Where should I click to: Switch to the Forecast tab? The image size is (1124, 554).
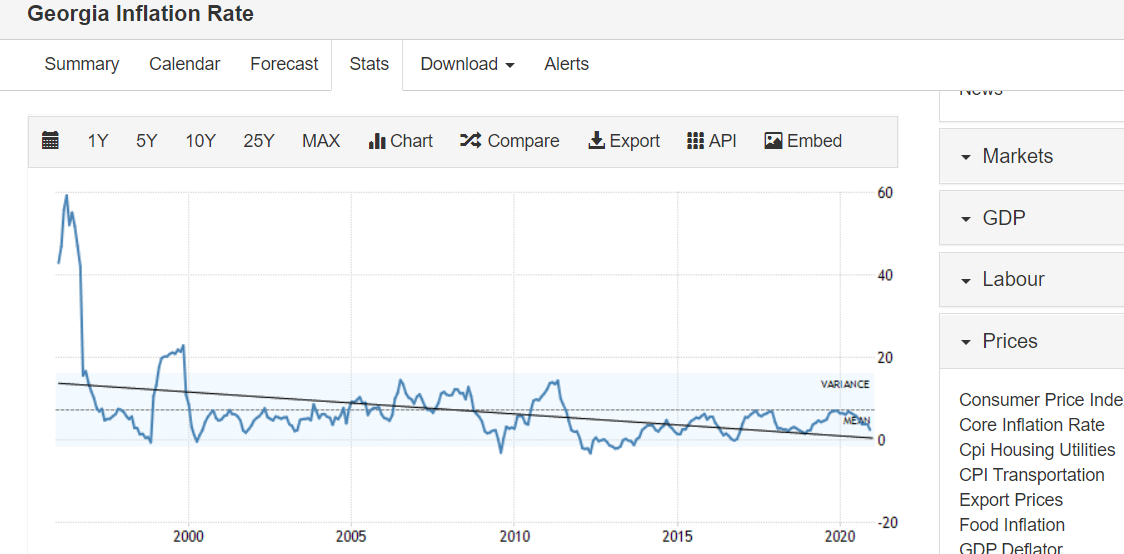pos(284,64)
